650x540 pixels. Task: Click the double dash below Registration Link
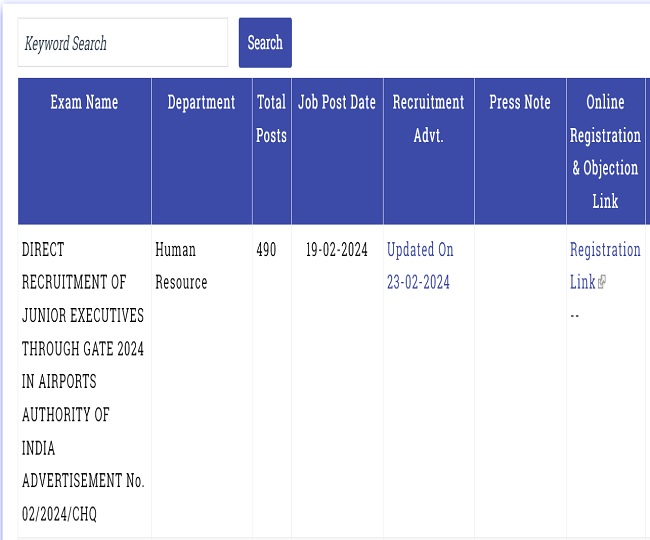[575, 316]
